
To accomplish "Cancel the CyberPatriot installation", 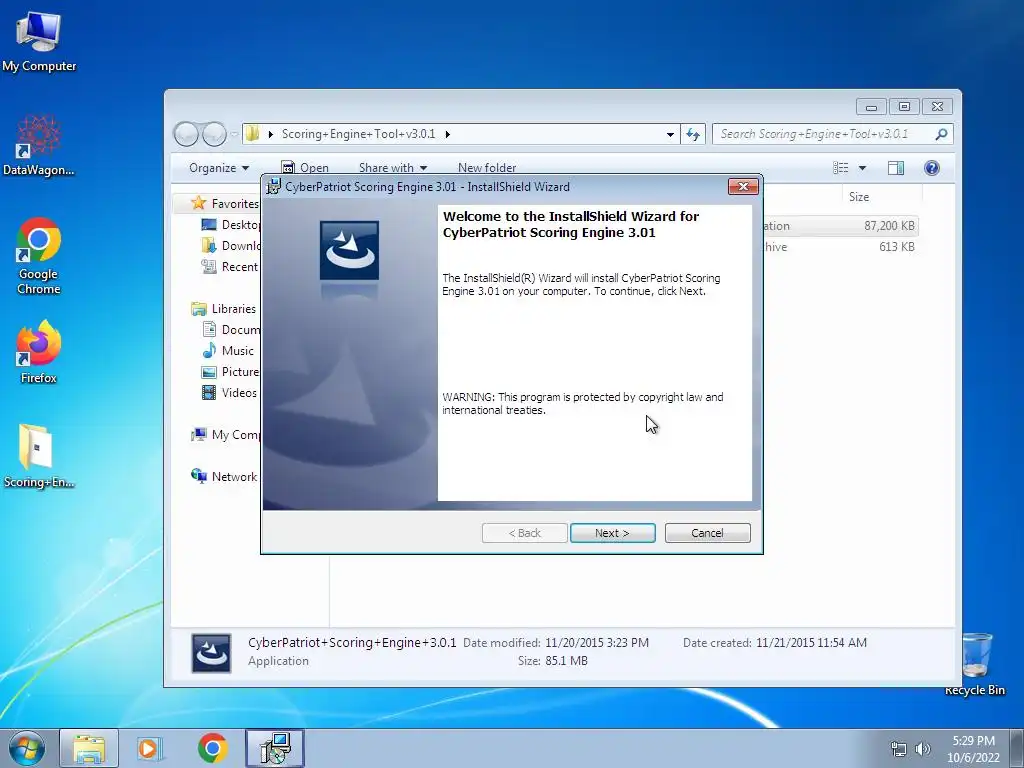I will point(707,533).
